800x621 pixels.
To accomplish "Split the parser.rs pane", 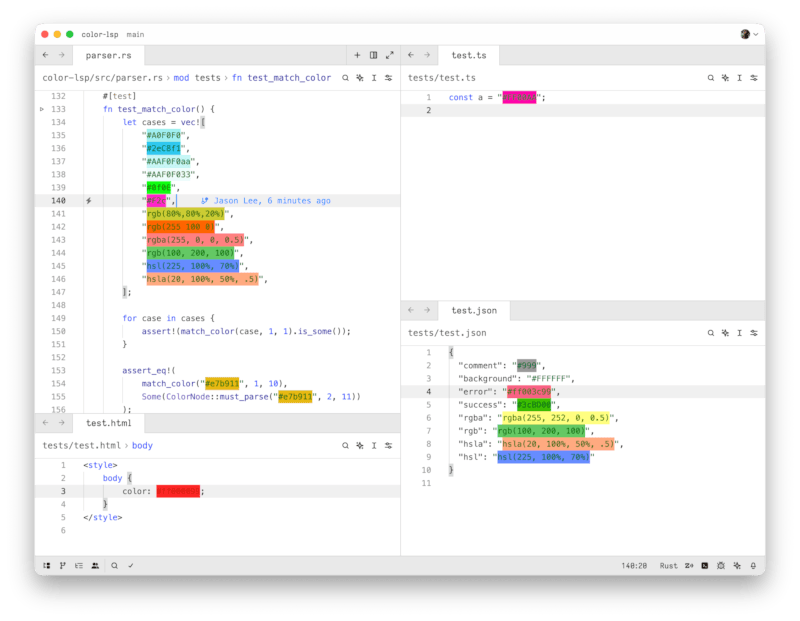I will tap(373, 55).
